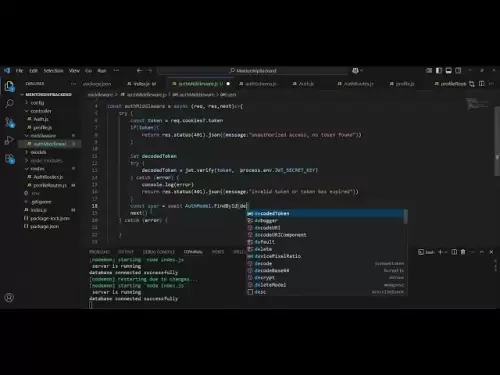Select decodedToken autocomplete suggestion
Image resolution: width=500 pixels, height=375 pixels.
click(325, 213)
